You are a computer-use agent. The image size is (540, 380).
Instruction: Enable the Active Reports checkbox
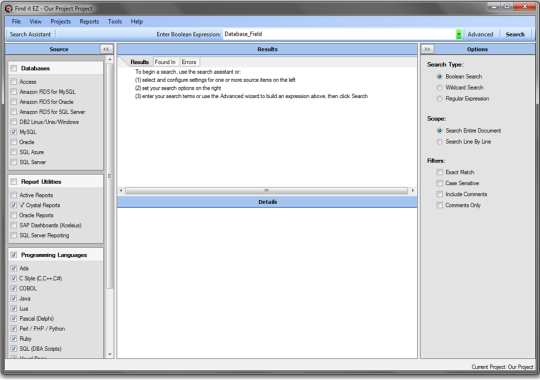point(13,195)
